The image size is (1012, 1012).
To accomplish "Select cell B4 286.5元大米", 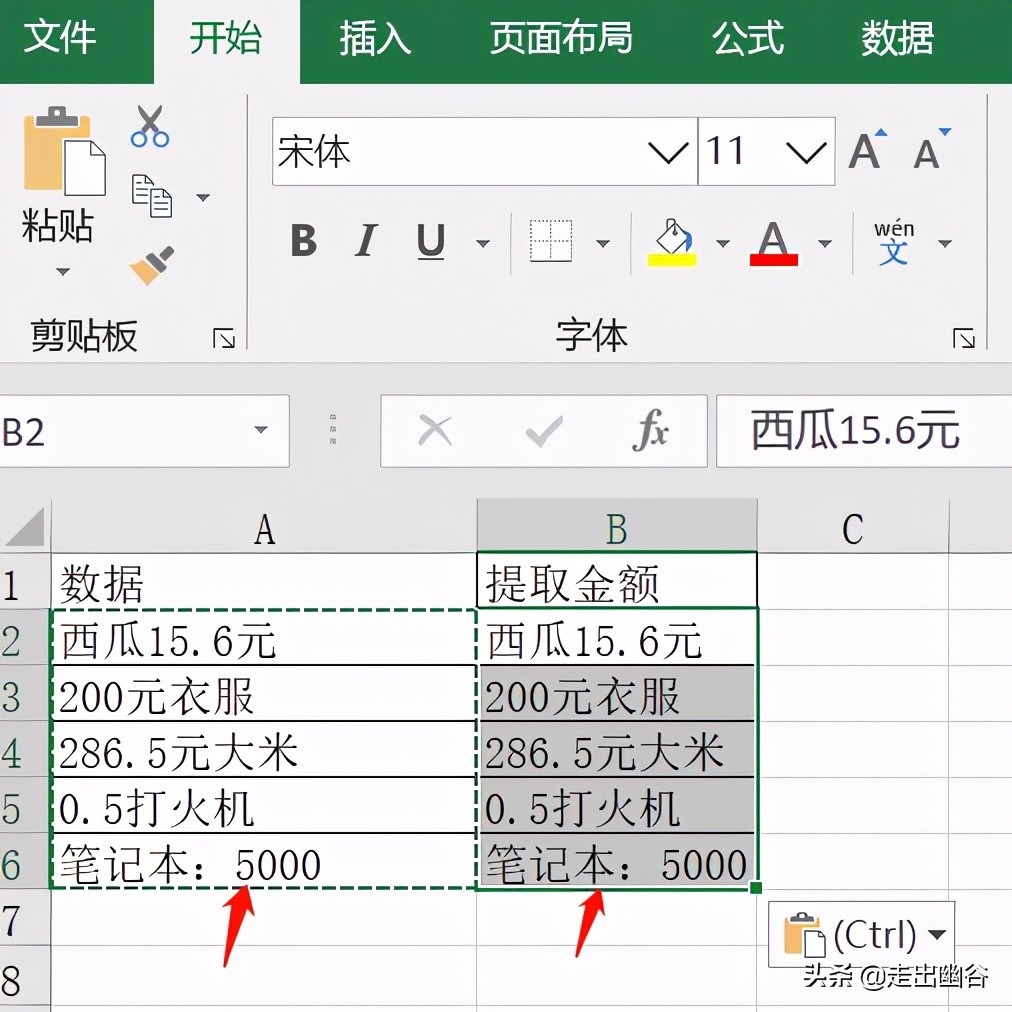I will click(x=616, y=750).
